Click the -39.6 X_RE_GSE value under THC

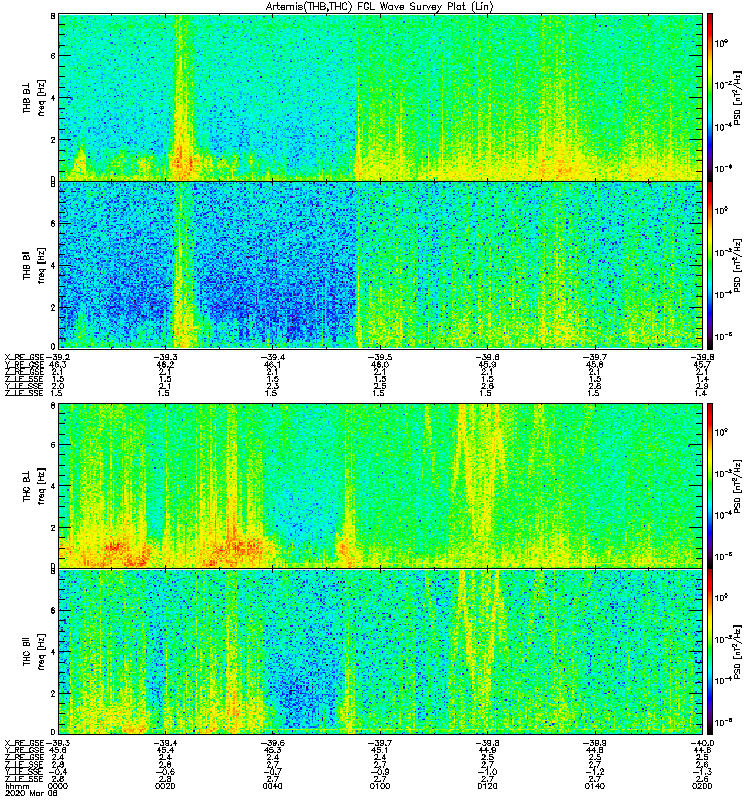point(272,743)
